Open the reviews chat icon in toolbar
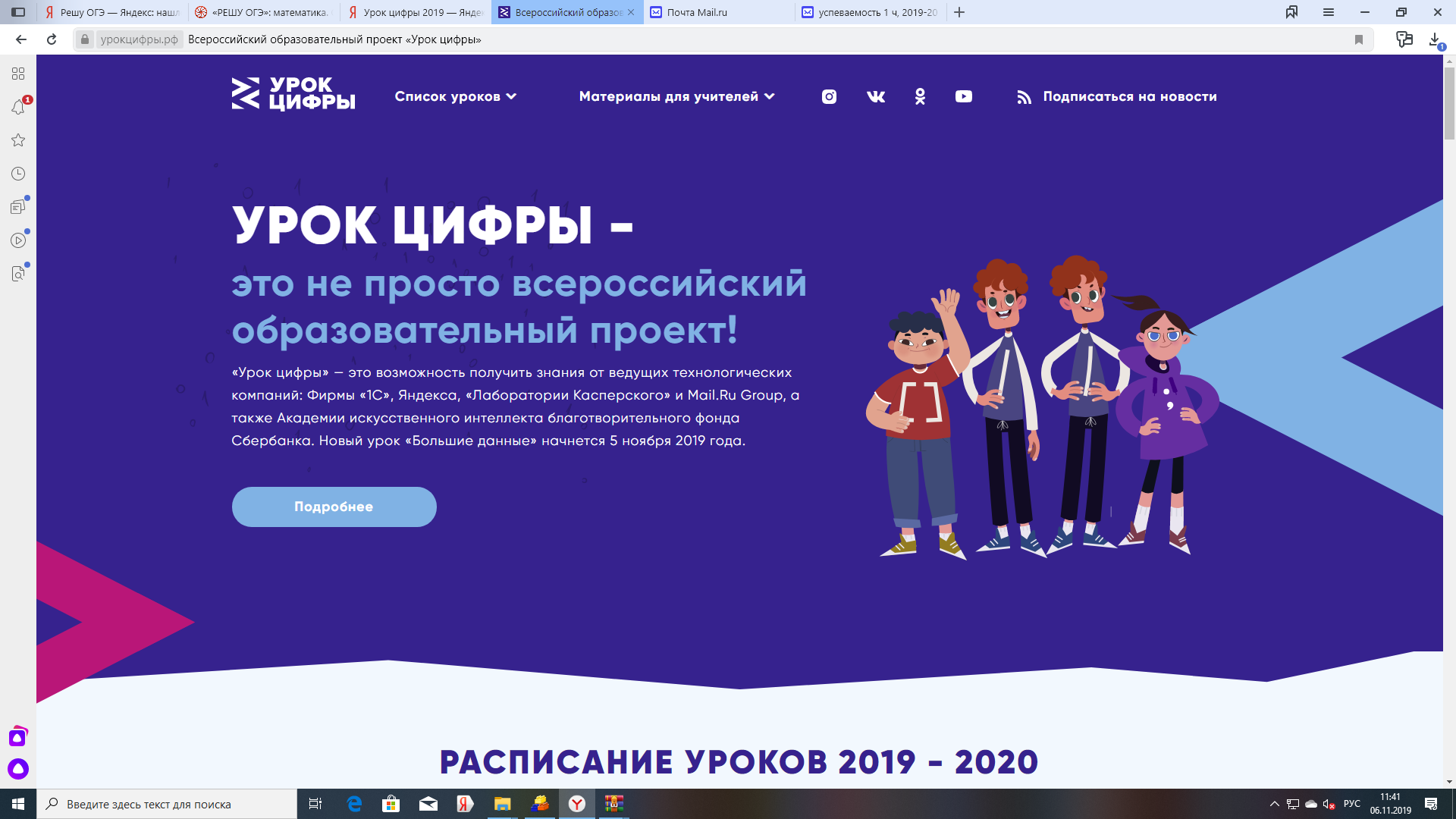Image resolution: width=1456 pixels, height=819 pixels. click(x=1404, y=39)
